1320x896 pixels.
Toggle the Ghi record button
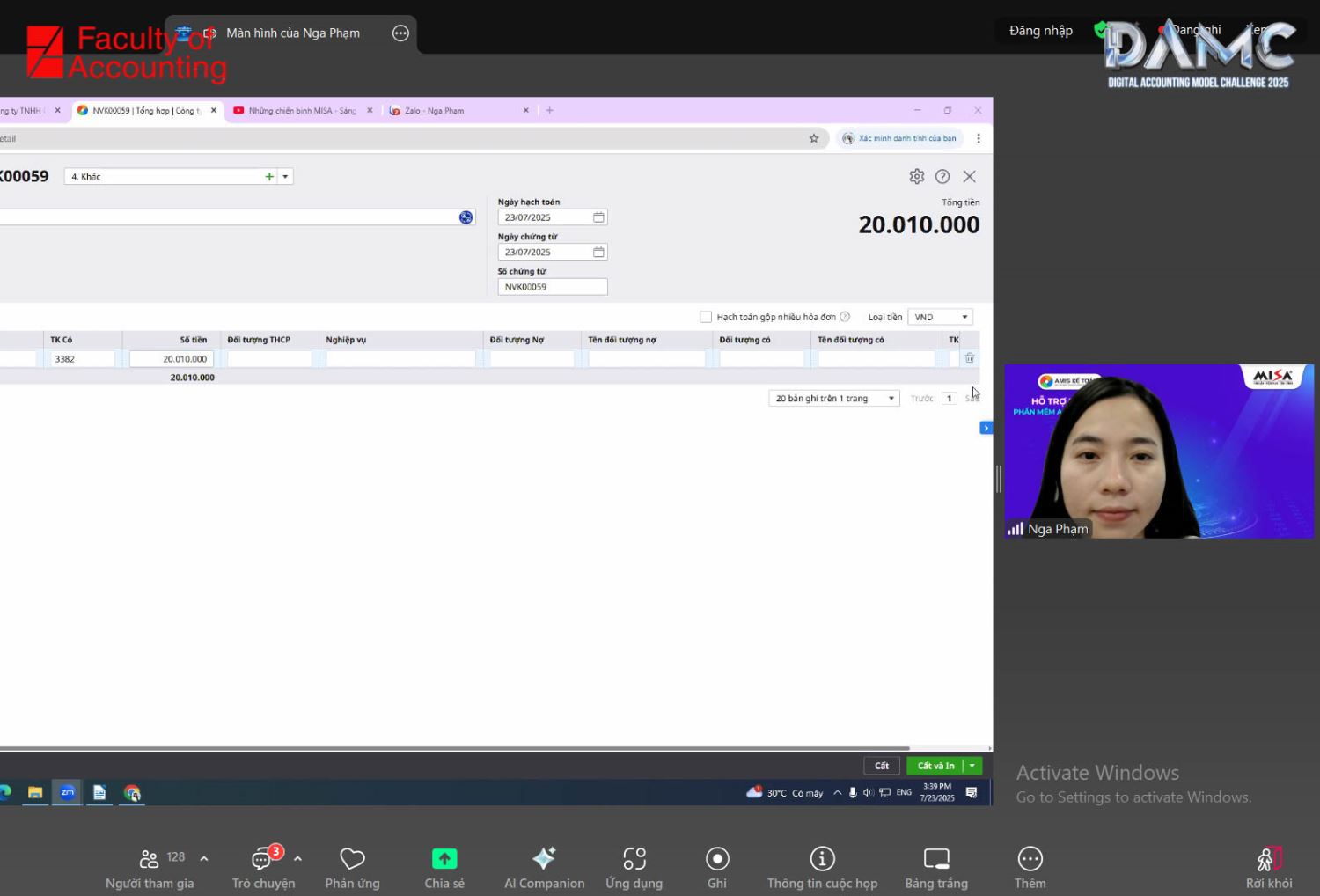coord(717,867)
